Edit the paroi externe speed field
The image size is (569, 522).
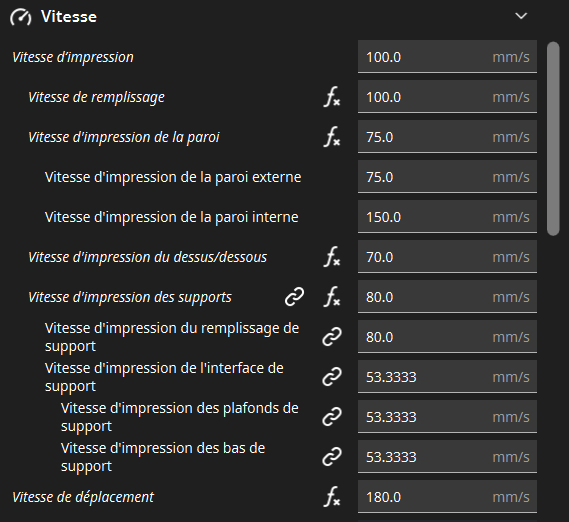point(447,177)
